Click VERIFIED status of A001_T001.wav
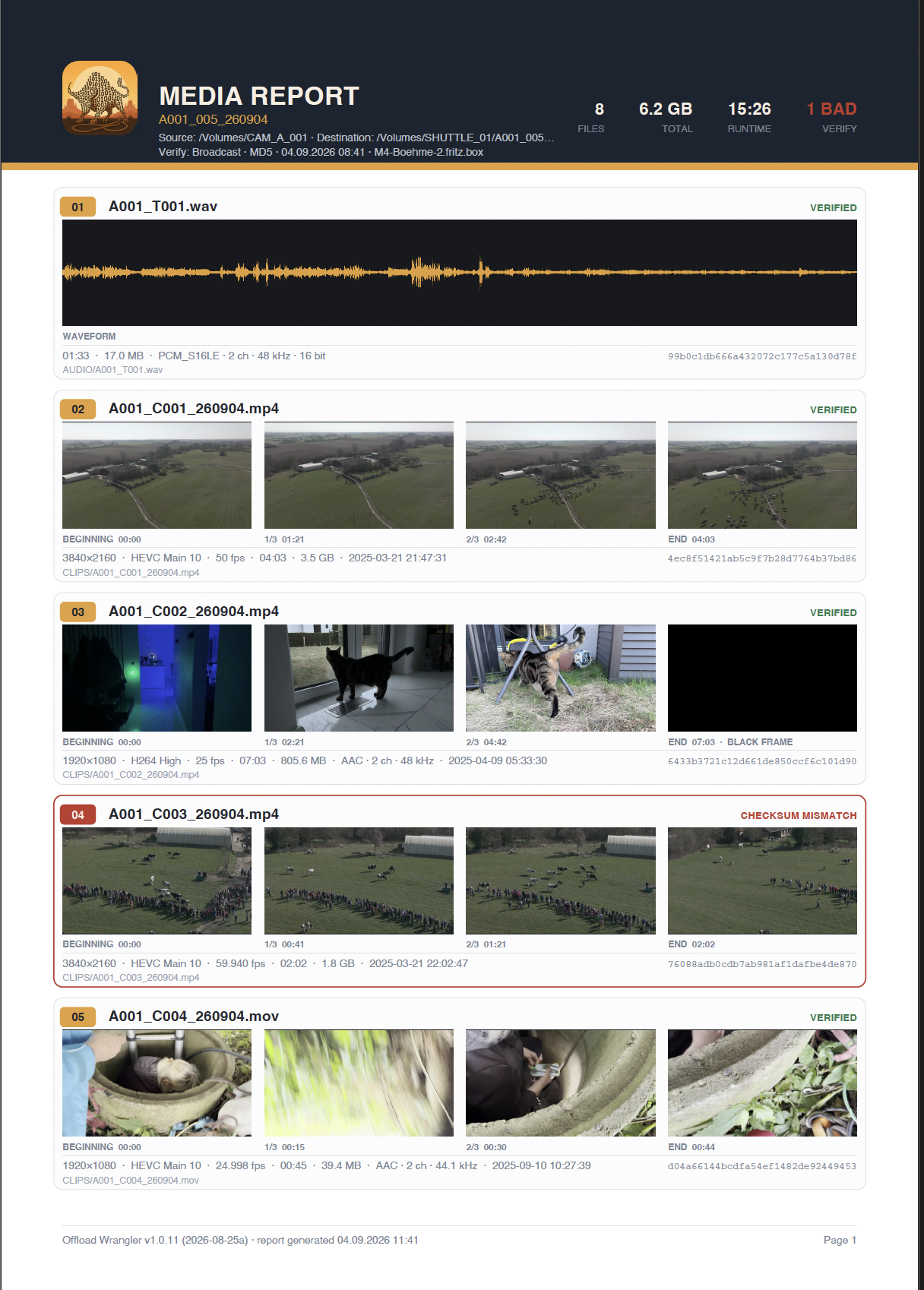 tap(833, 207)
